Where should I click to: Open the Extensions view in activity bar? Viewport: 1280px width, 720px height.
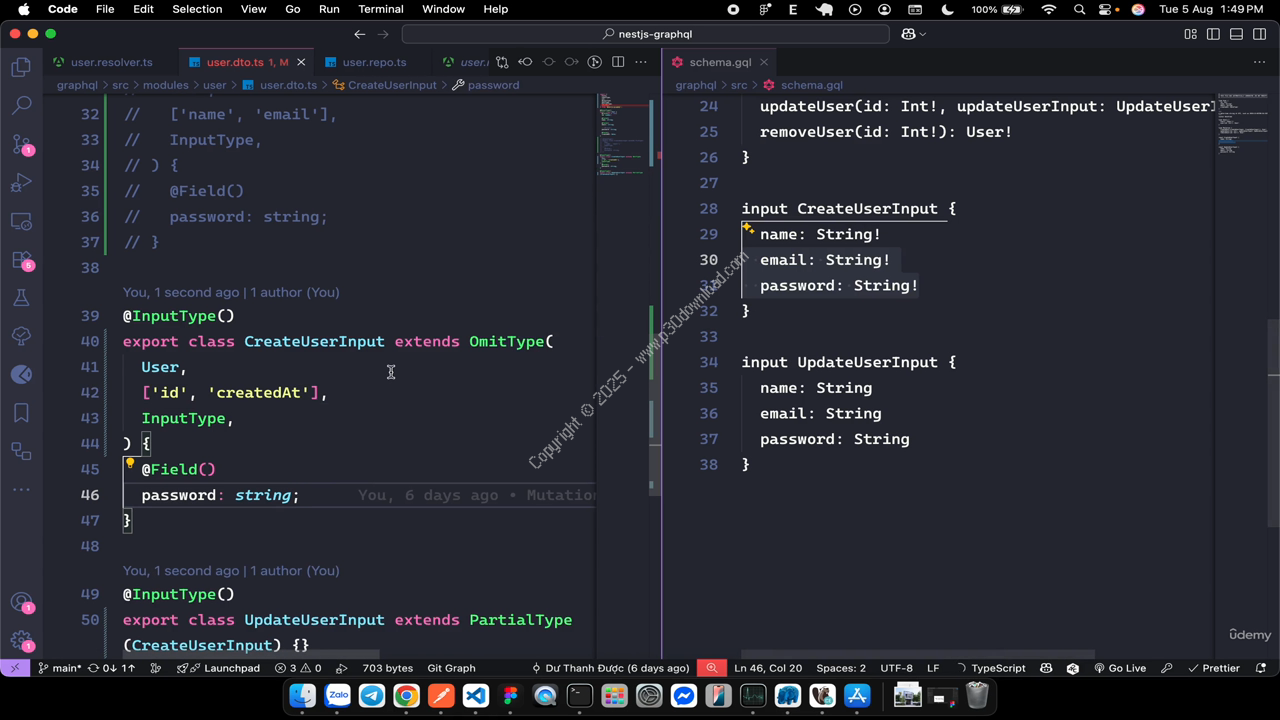pos(21,260)
